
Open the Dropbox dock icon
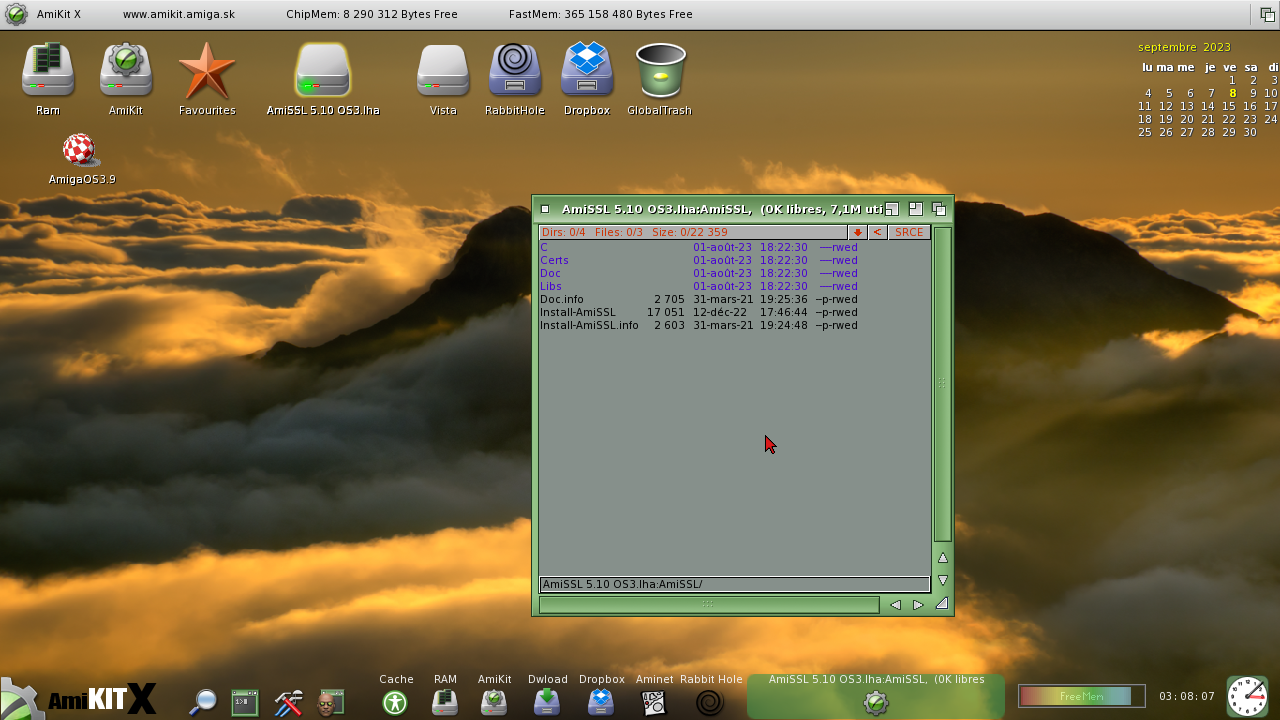coord(601,702)
